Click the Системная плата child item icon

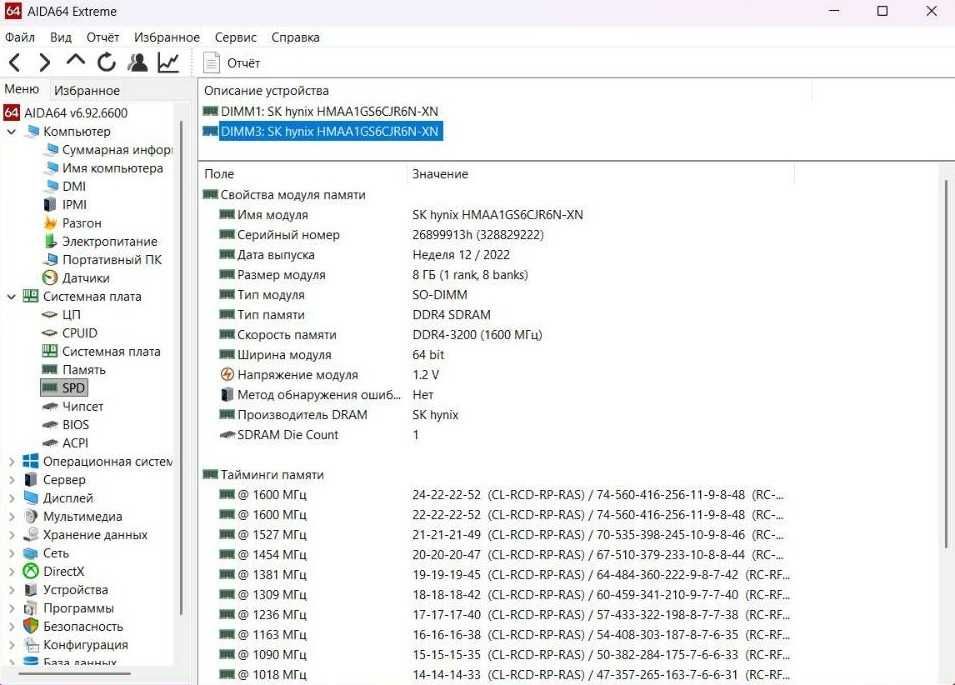point(50,351)
